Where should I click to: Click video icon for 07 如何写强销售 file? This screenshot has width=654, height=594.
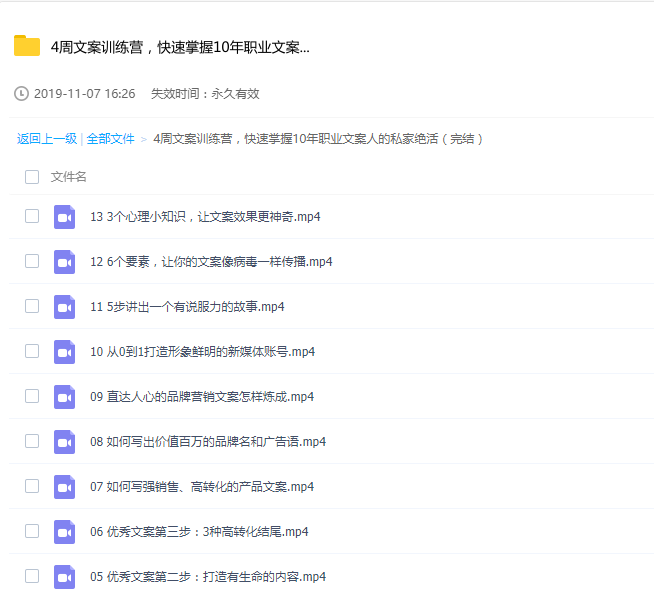click(64, 487)
